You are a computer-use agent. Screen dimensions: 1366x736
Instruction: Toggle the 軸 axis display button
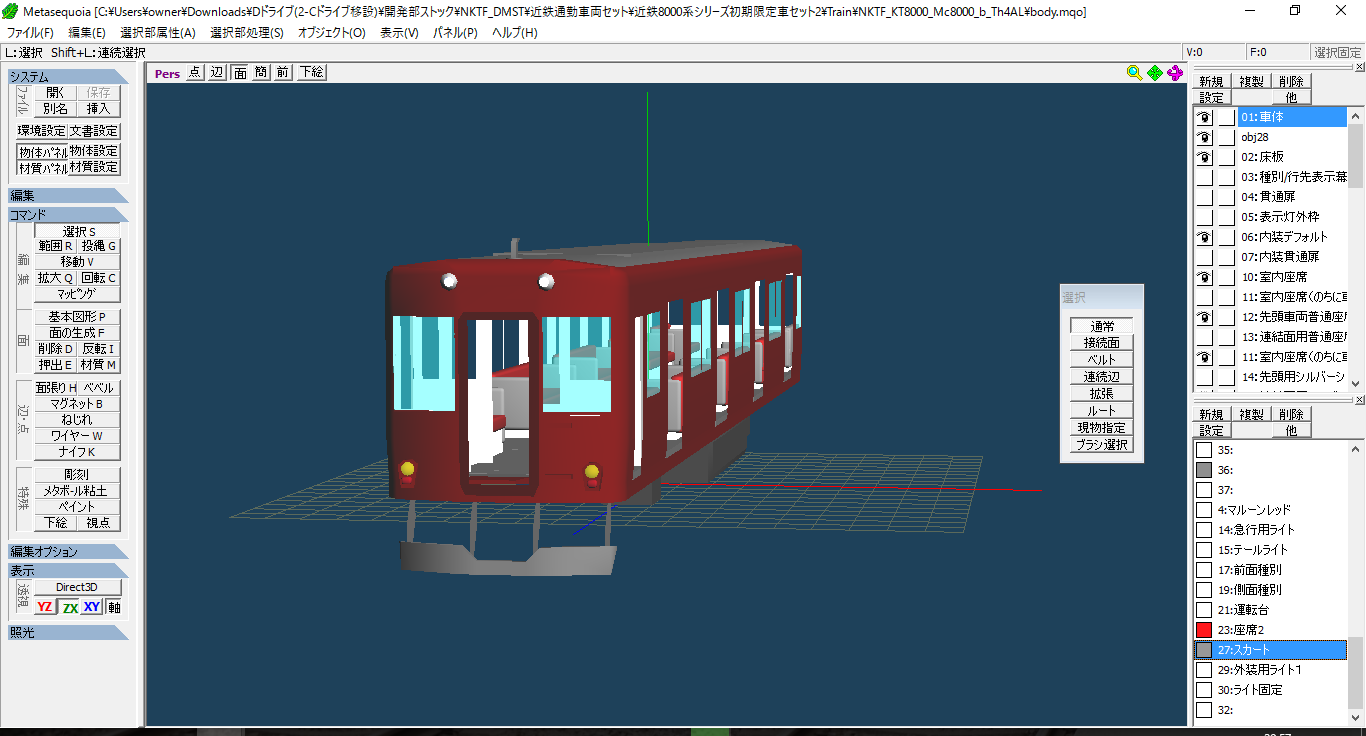coord(114,607)
